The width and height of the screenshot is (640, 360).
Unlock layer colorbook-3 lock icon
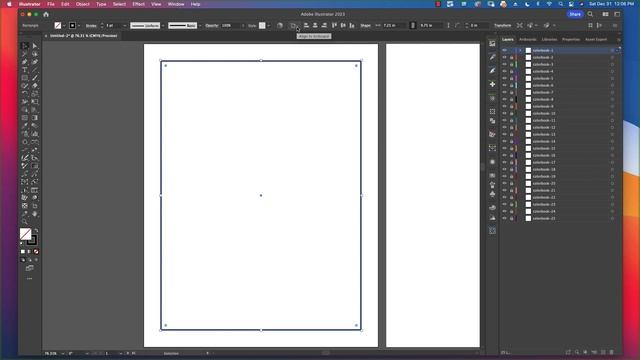511,64
